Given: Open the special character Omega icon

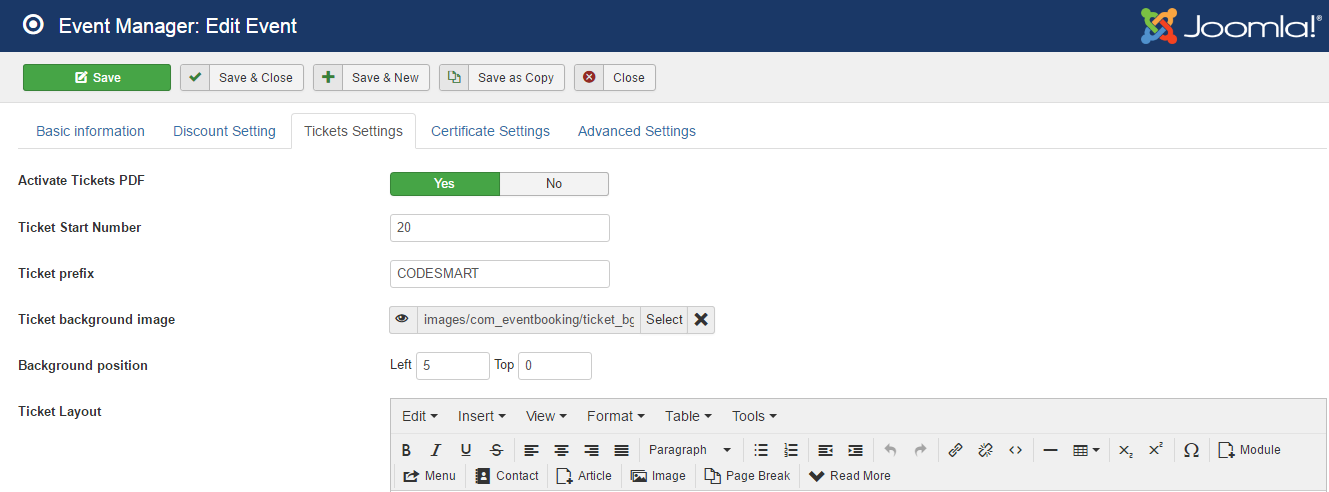Looking at the screenshot, I should 1191,450.
